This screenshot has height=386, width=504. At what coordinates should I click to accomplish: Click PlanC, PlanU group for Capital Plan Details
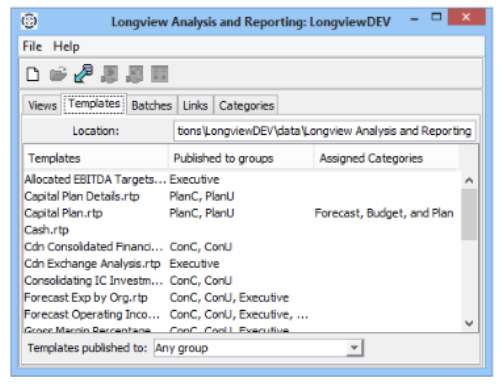202,196
